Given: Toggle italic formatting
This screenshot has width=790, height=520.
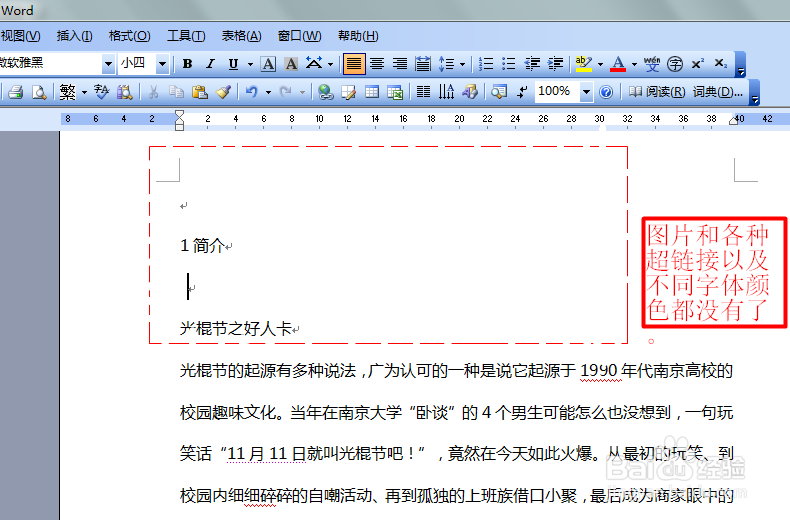Looking at the screenshot, I should pyautogui.click(x=210, y=64).
